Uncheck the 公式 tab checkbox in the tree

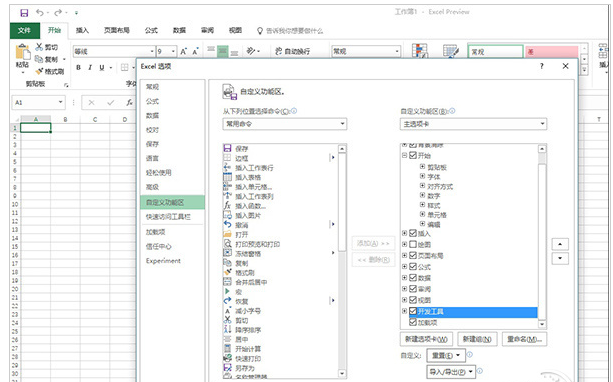click(x=413, y=267)
